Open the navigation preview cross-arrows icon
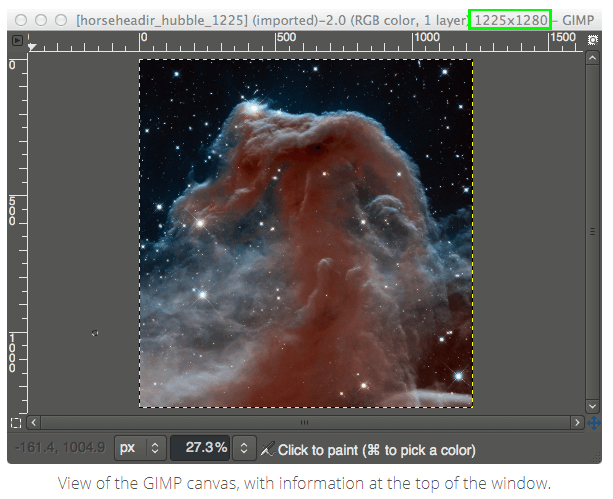 point(593,423)
